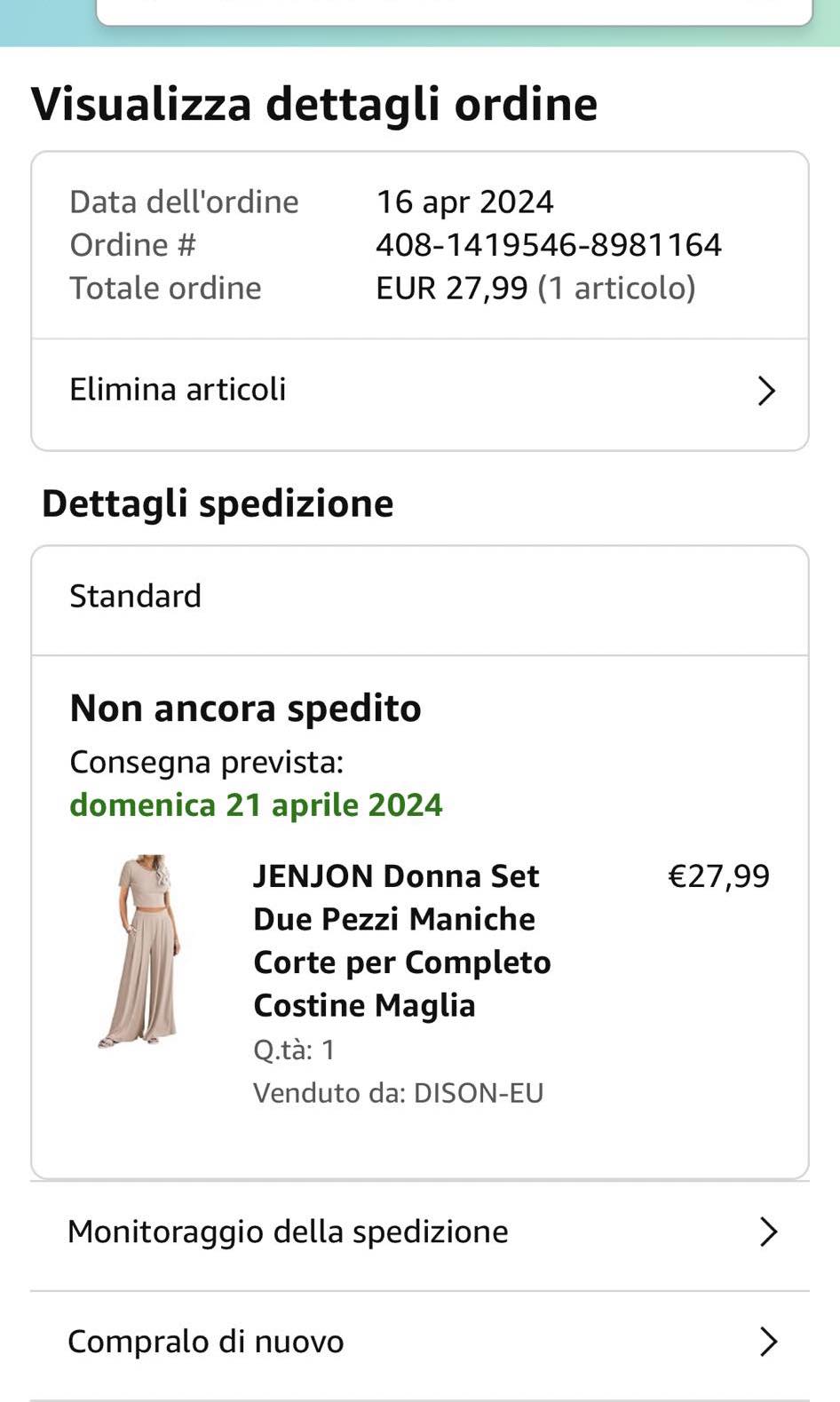
Task: Tap the arrow next to Monitoraggio della spedizione
Action: coord(768,1232)
